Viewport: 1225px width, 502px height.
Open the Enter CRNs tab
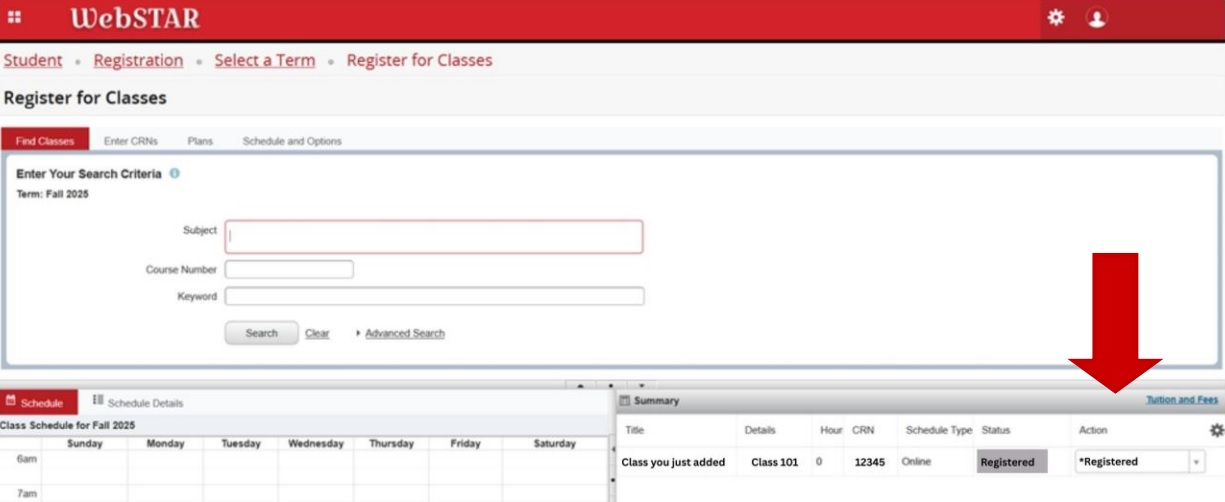pyautogui.click(x=131, y=141)
